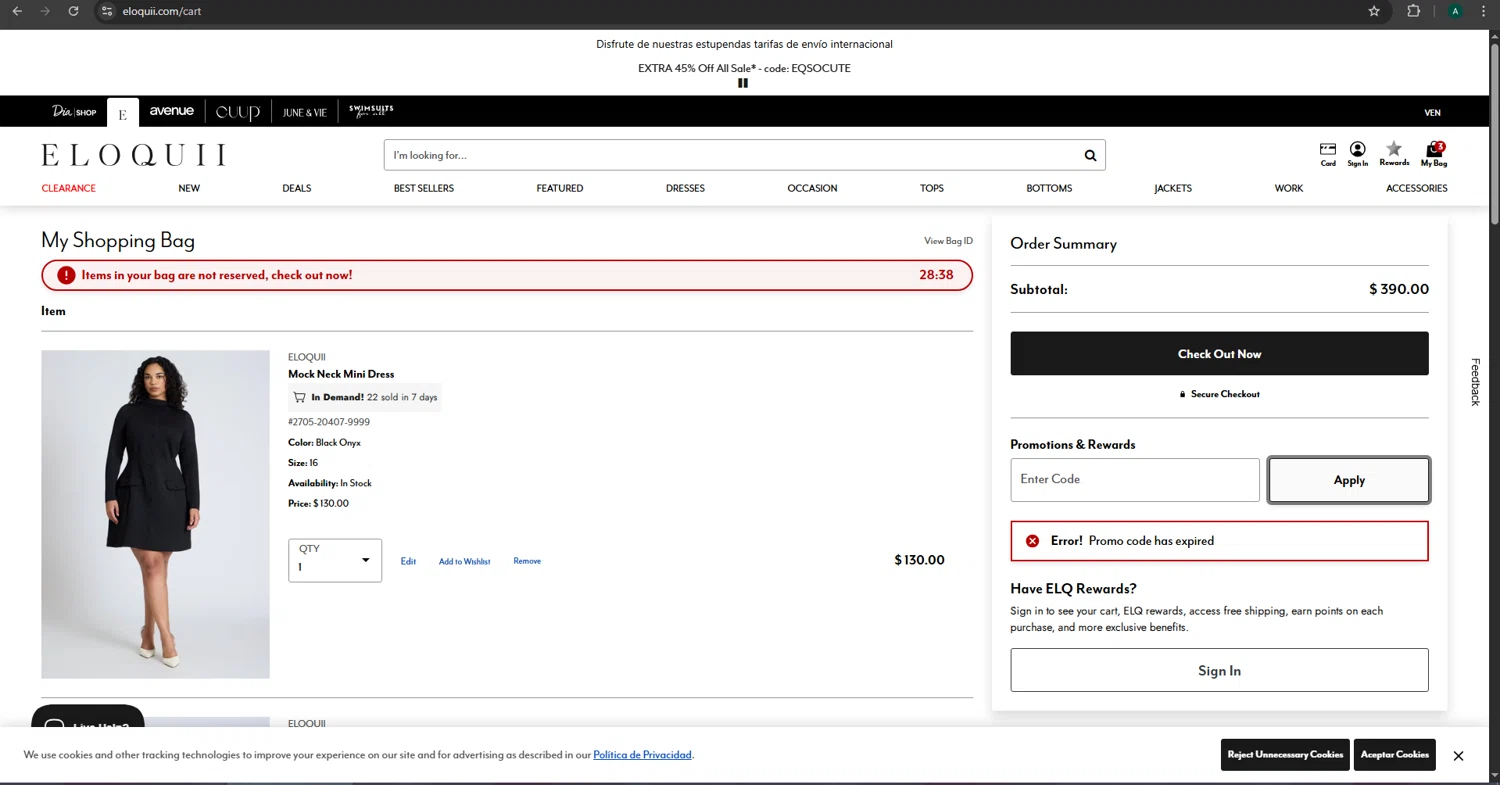
Task: Click the search magnifier icon
Action: pyautogui.click(x=1090, y=155)
